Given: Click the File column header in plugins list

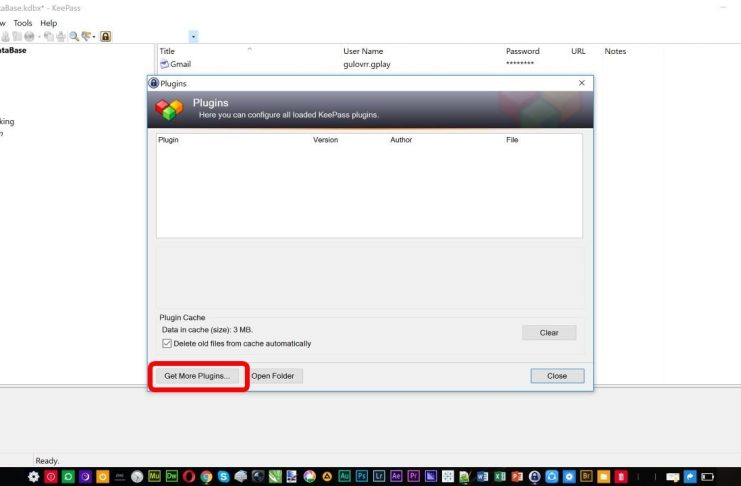Looking at the screenshot, I should (512, 139).
